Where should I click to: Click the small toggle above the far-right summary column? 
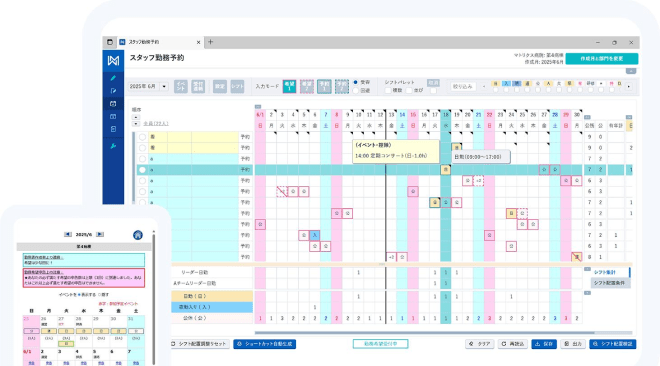[629, 117]
